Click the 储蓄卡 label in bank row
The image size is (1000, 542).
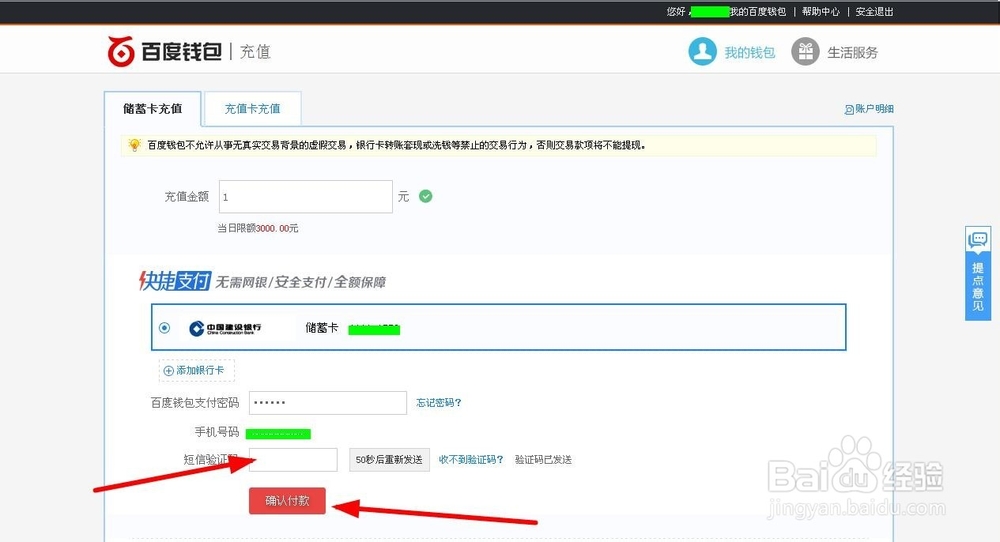click(x=321, y=328)
